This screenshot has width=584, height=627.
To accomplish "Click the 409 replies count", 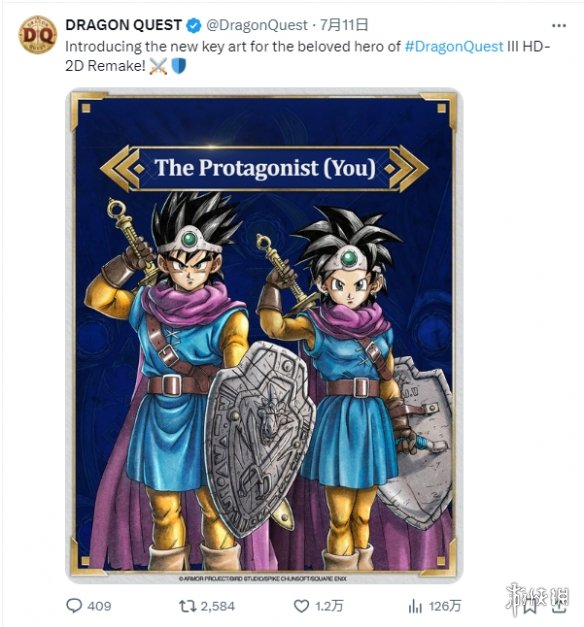I will point(99,606).
